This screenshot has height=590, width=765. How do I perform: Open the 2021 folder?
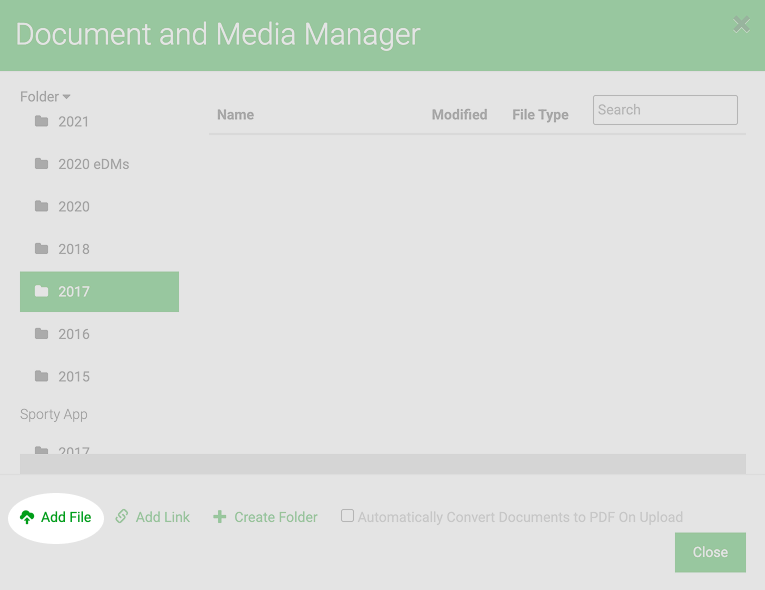click(74, 122)
